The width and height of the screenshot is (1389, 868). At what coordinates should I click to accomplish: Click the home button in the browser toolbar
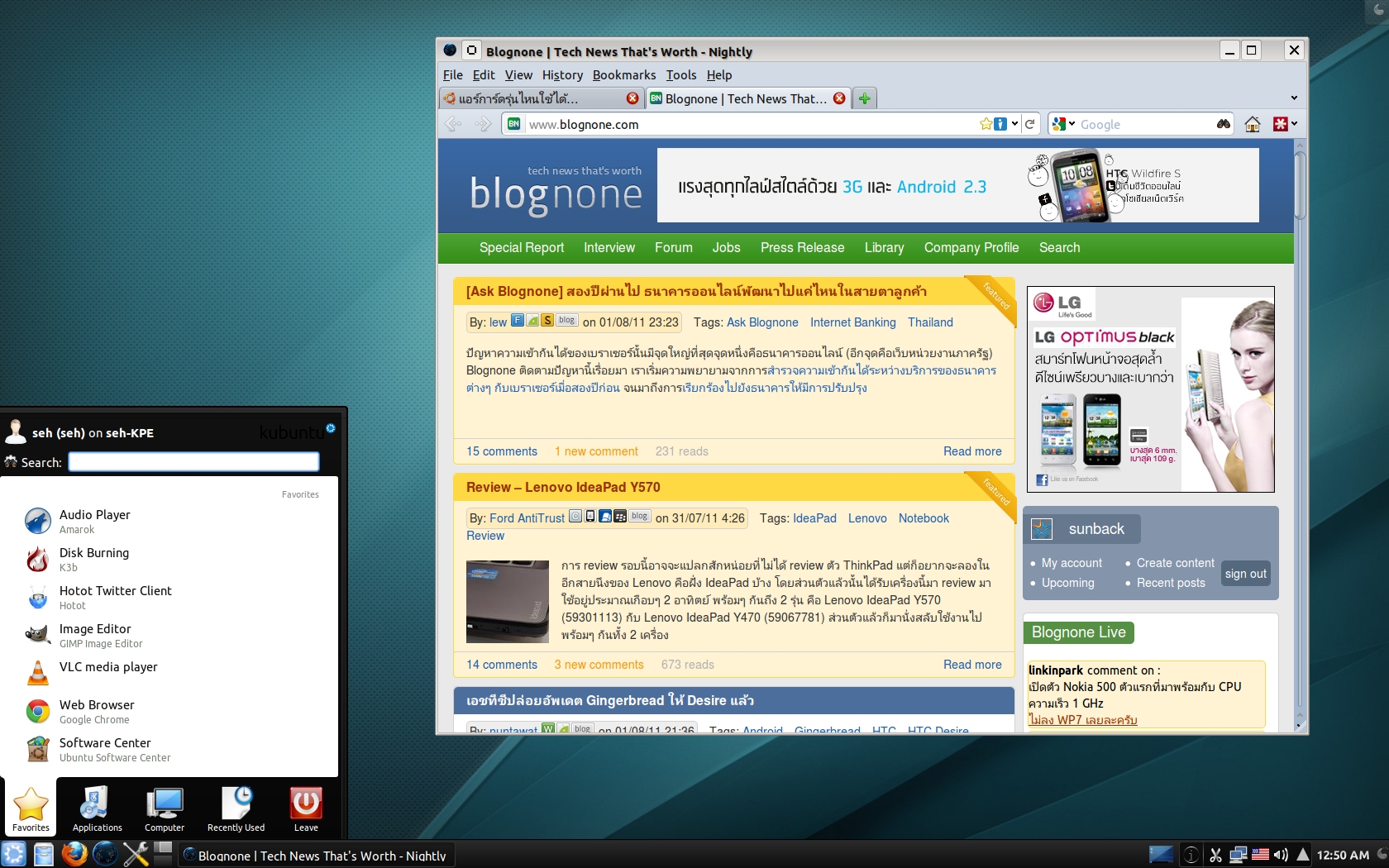(1253, 124)
